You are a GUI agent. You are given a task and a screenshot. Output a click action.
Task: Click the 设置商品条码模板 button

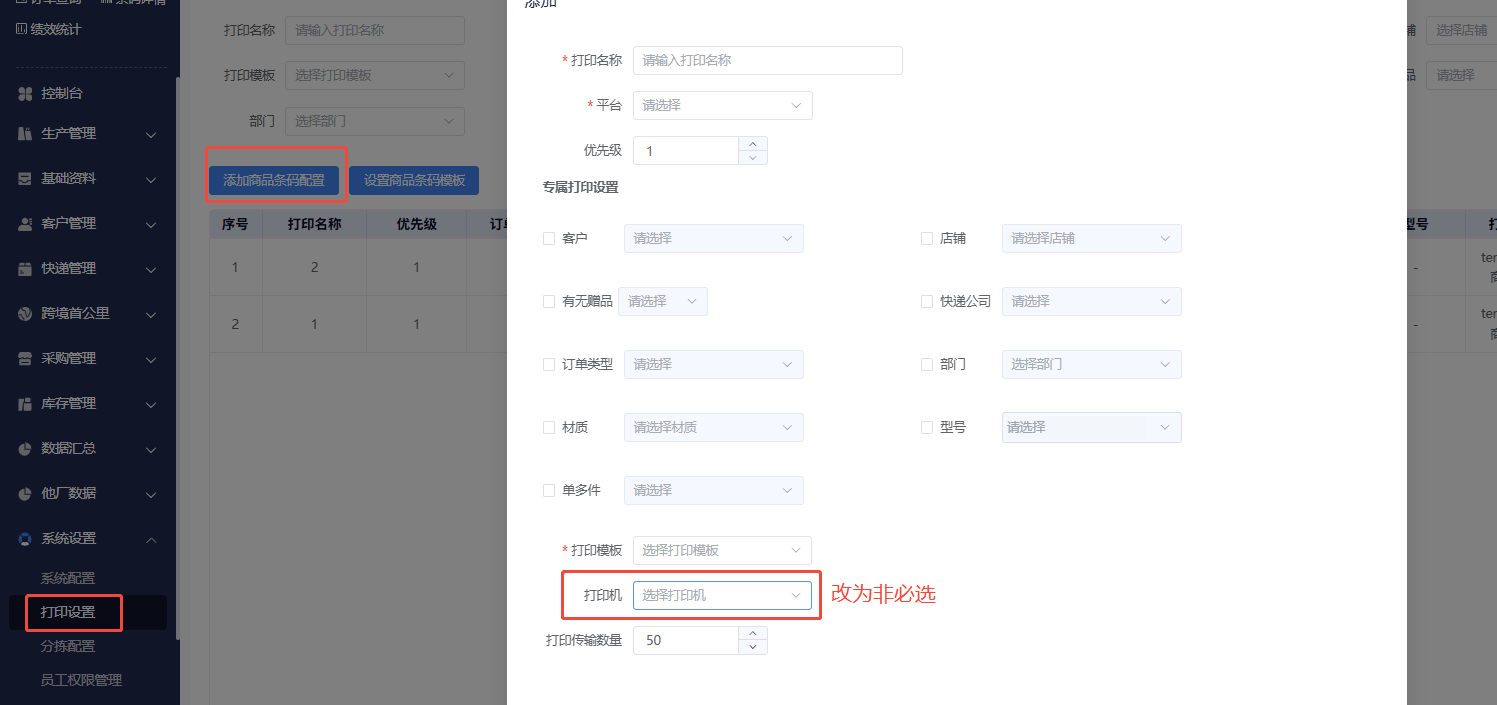414,180
